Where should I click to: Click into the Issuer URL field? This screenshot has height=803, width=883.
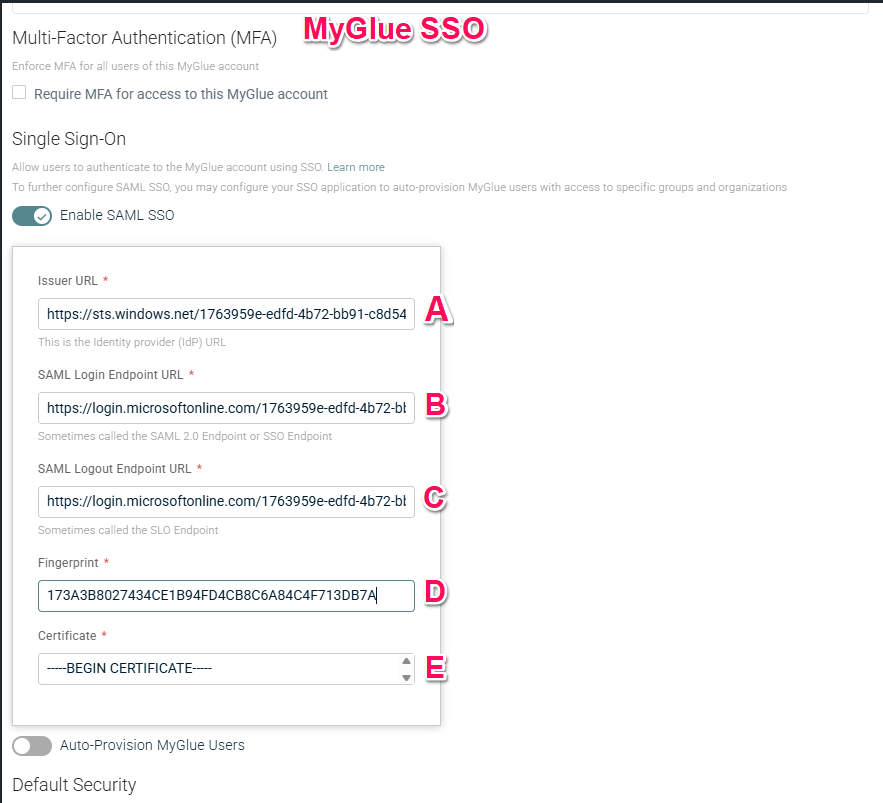tap(226, 314)
